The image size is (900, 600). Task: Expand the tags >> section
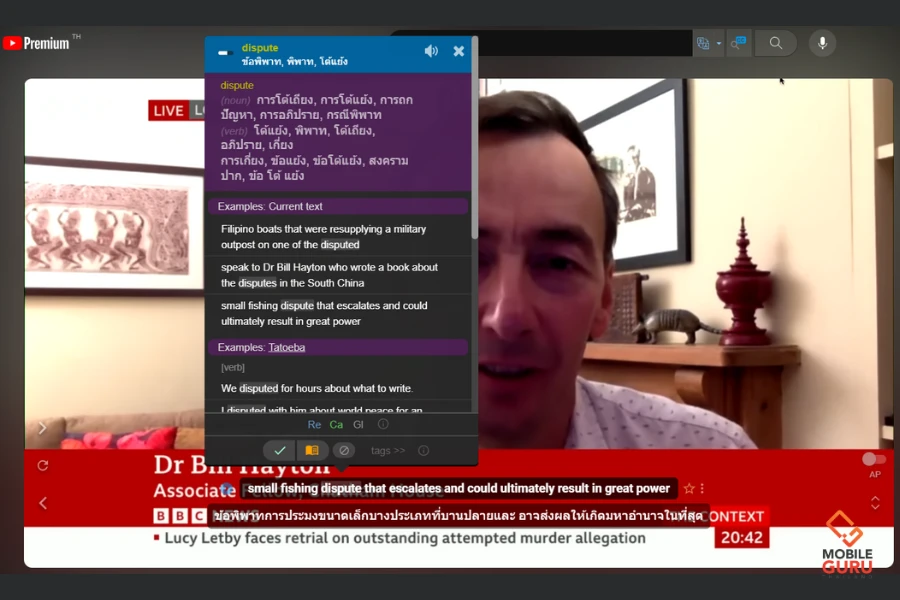pyautogui.click(x=388, y=451)
